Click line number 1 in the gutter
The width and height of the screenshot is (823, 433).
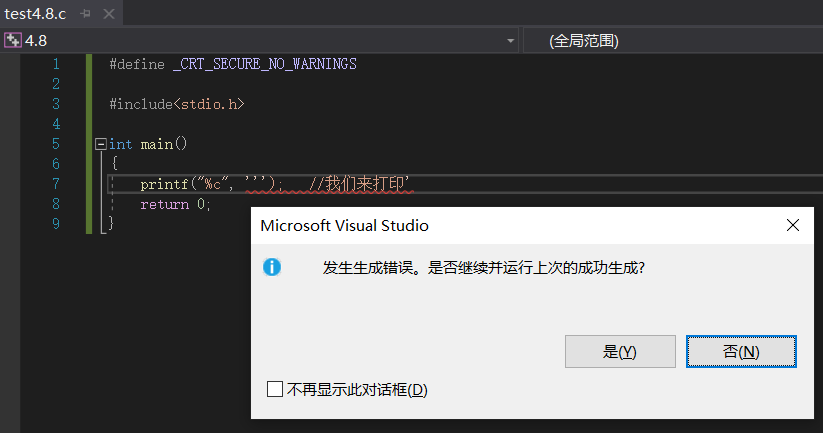click(56, 64)
